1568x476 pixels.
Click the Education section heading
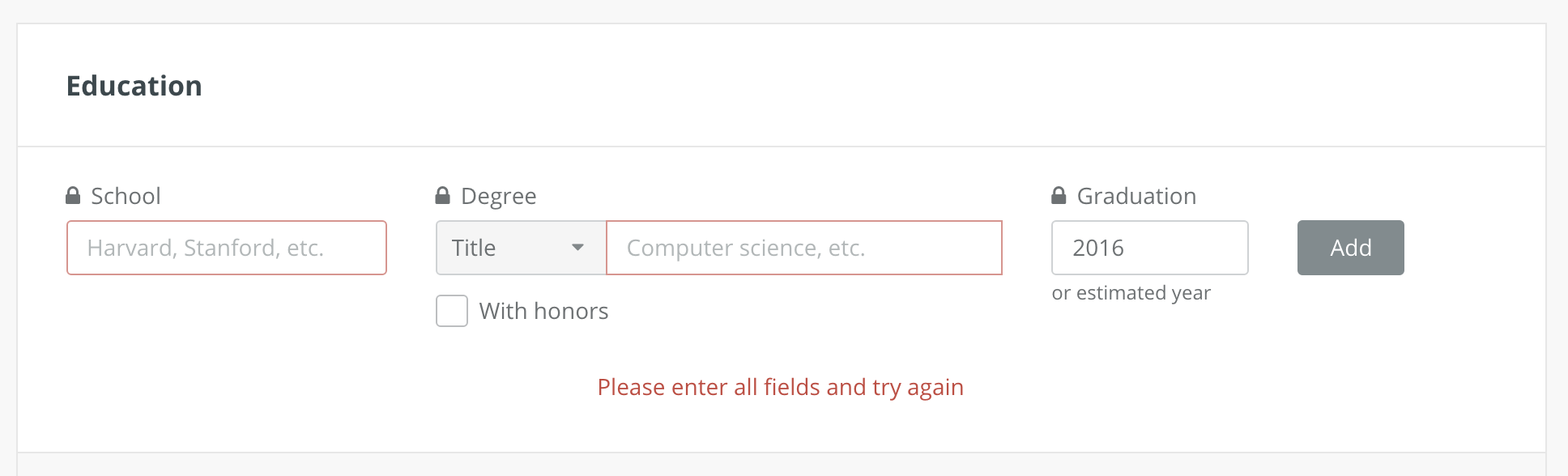pos(134,86)
